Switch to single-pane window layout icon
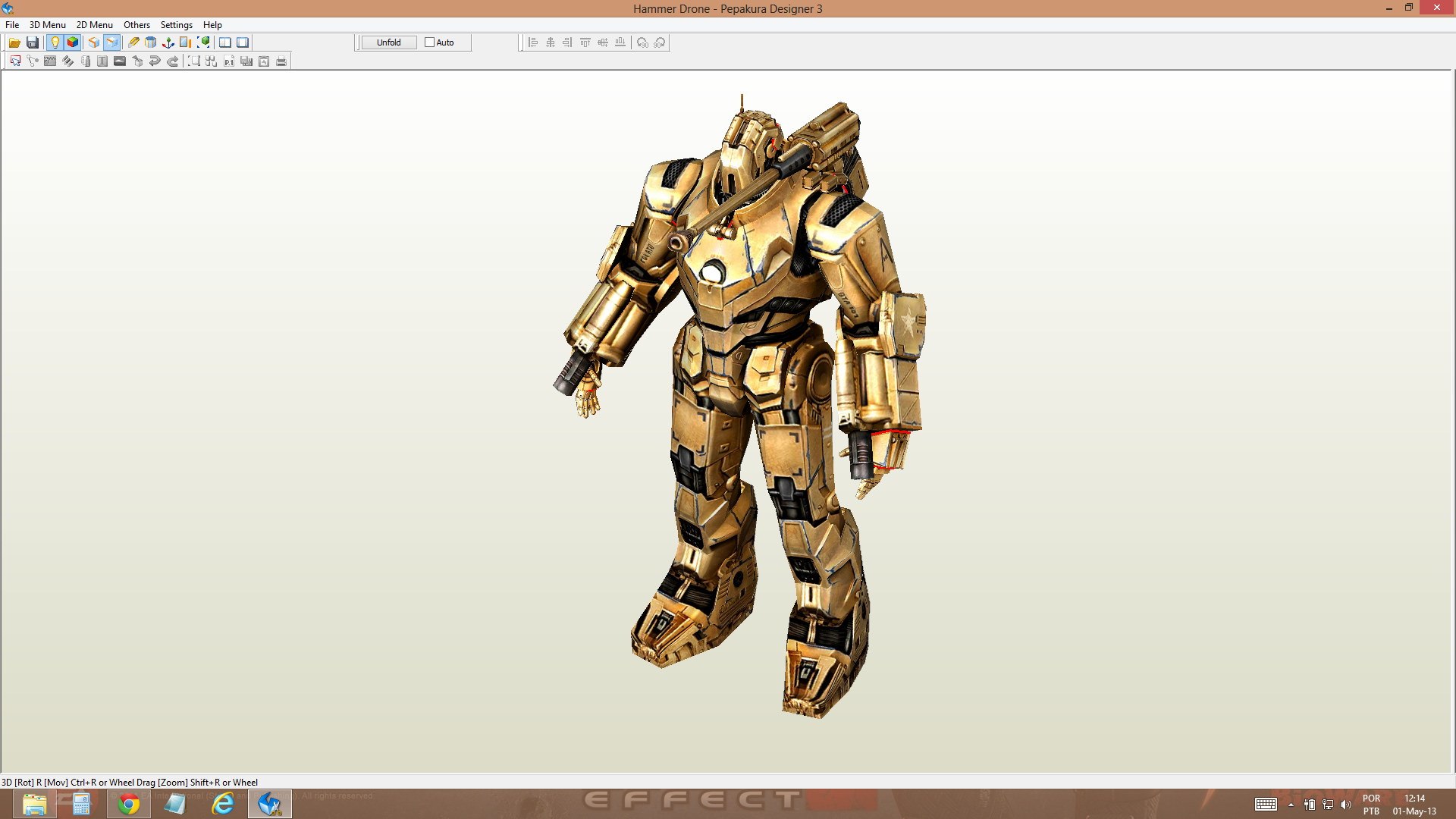This screenshot has width=1456, height=819. (243, 42)
